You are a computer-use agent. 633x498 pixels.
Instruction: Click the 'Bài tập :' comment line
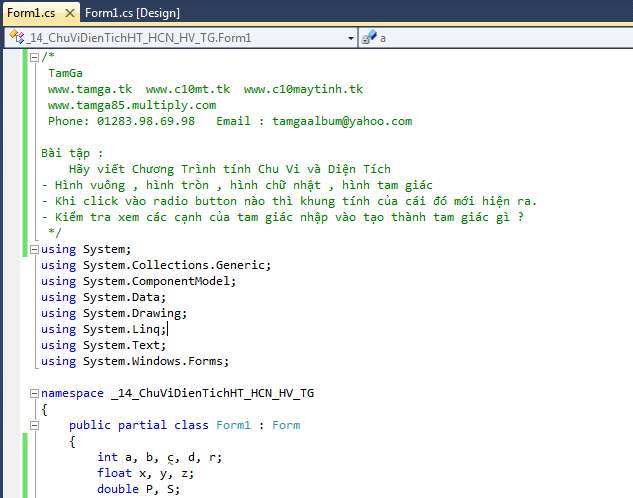(72, 153)
